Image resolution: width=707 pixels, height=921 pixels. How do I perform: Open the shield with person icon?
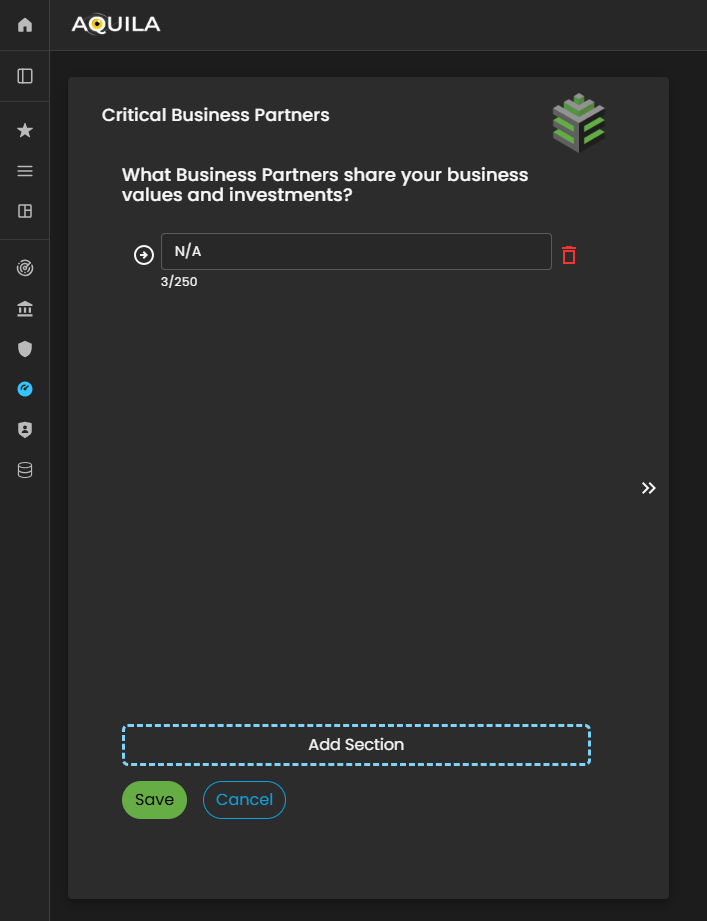(25, 429)
